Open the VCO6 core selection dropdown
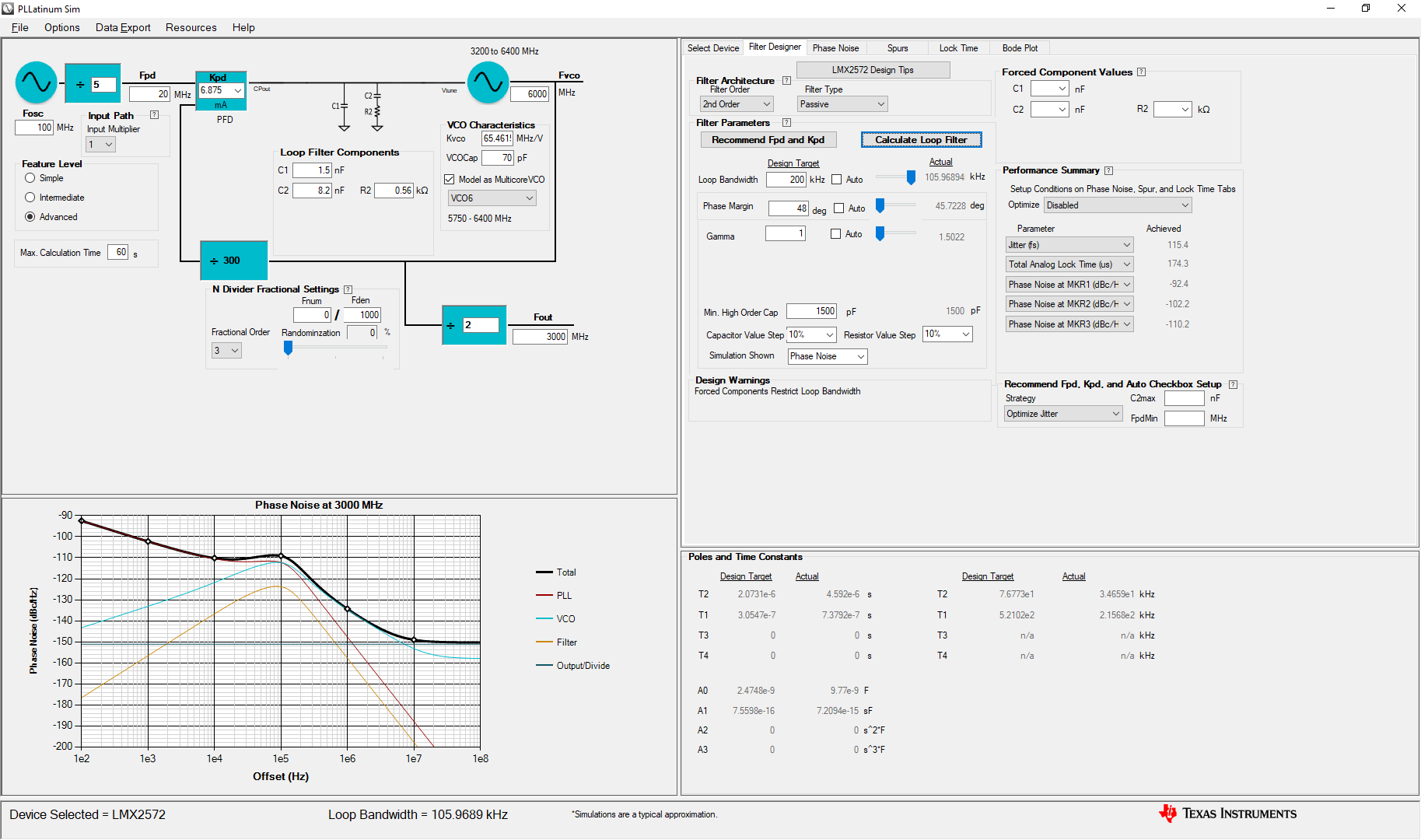This screenshot has height=840, width=1421. coord(492,198)
